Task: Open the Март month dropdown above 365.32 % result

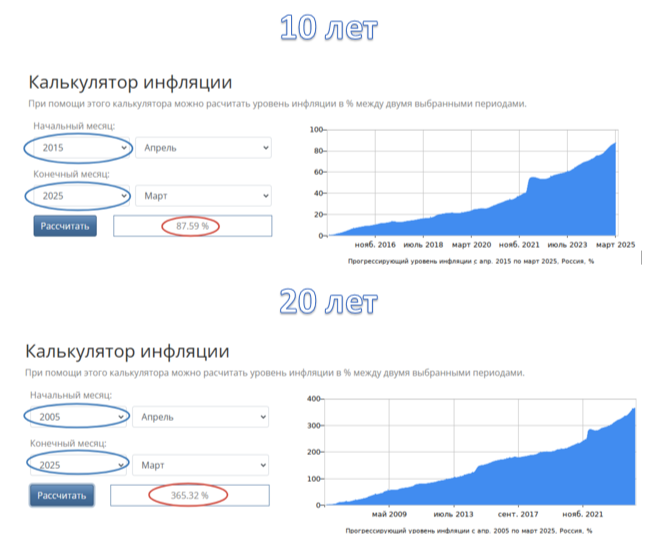Action: click(201, 465)
